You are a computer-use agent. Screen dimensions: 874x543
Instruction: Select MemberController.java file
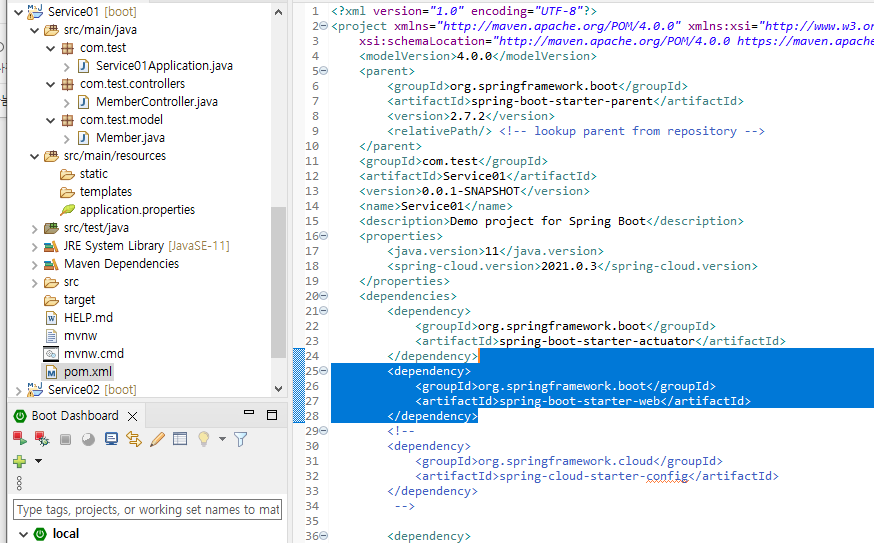pyautogui.click(x=157, y=102)
